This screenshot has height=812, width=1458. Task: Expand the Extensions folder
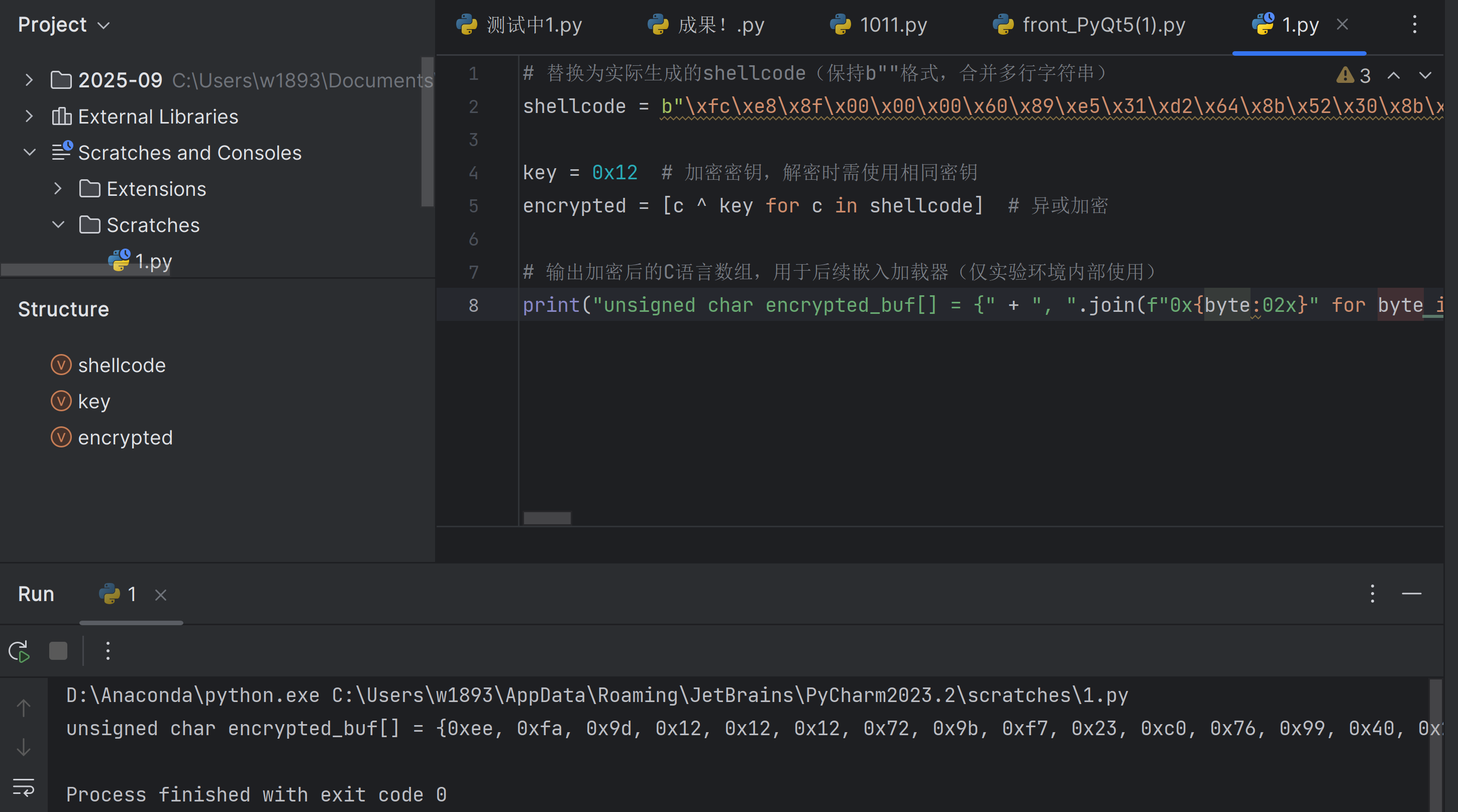pyautogui.click(x=58, y=189)
